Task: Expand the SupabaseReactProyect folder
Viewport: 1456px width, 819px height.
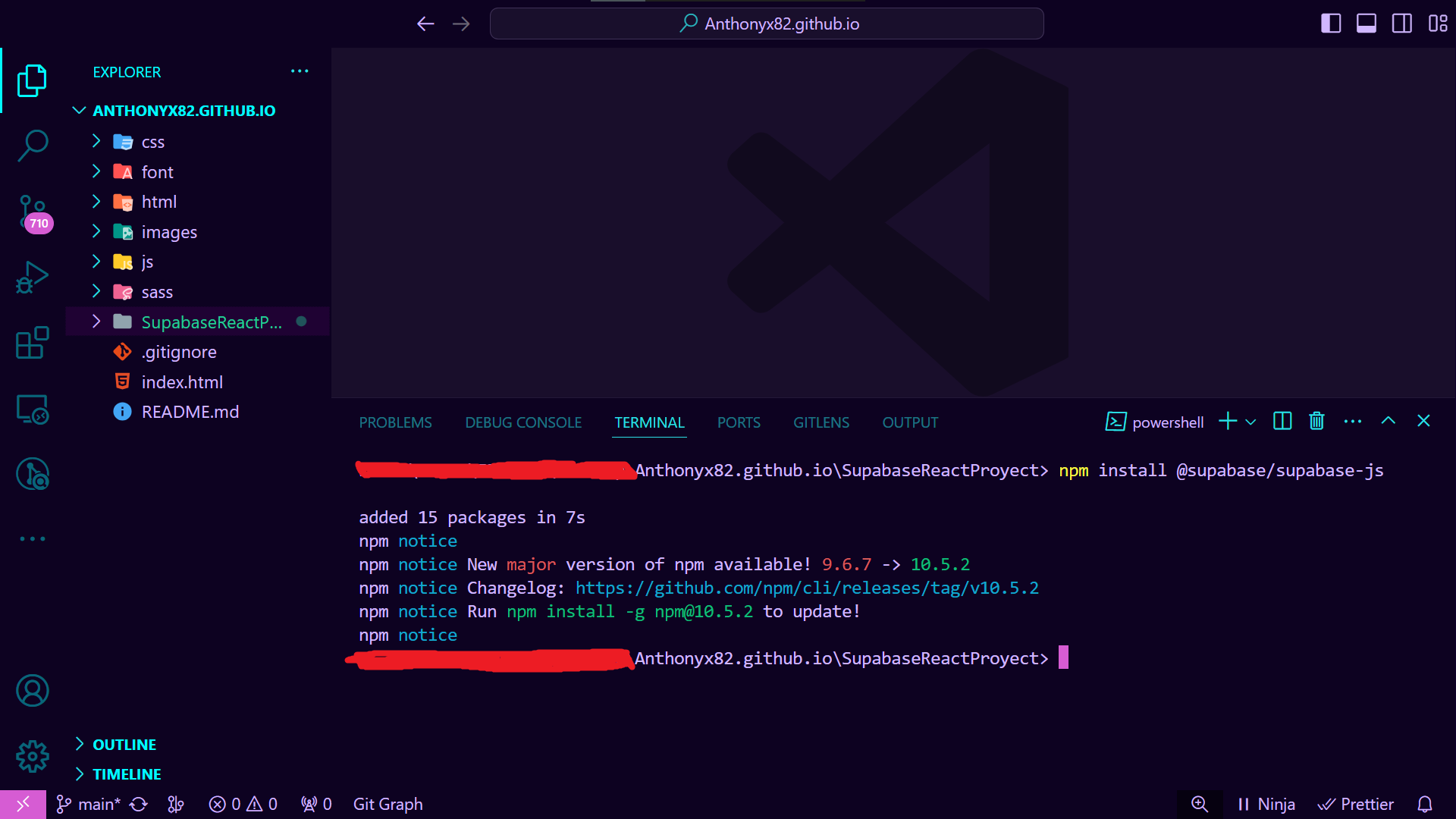Action: [211, 322]
